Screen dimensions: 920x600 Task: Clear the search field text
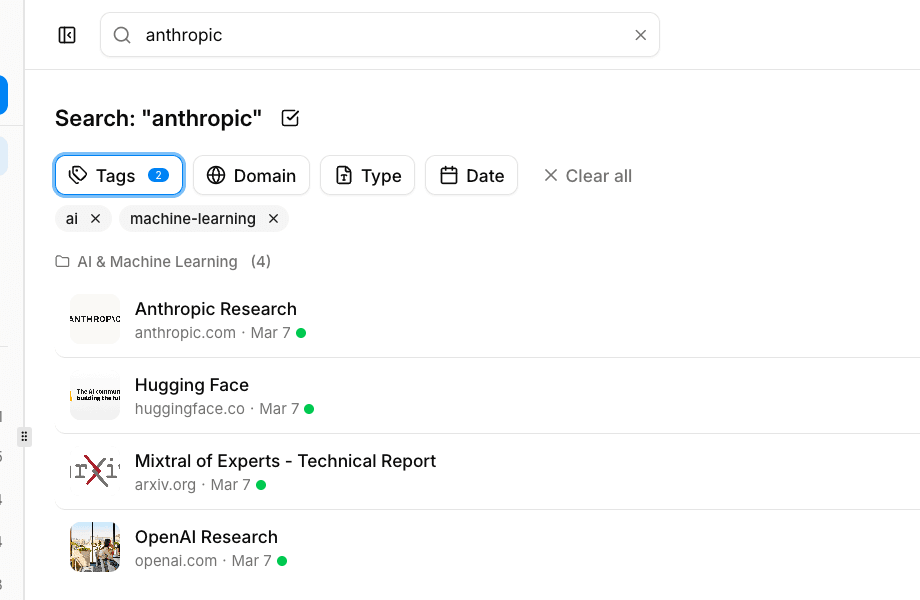tap(641, 35)
